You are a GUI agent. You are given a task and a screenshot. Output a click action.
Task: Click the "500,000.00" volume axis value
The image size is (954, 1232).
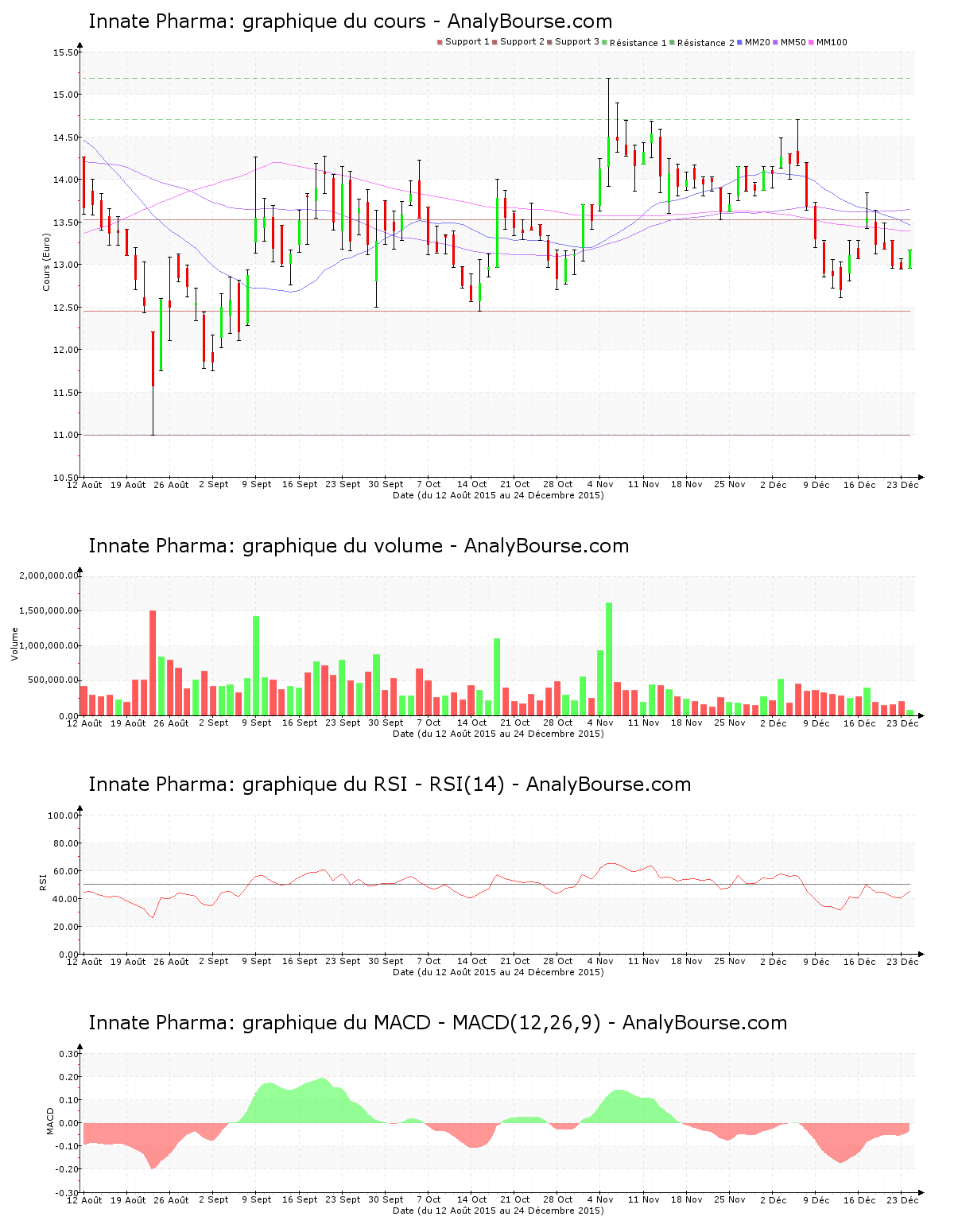(54, 681)
